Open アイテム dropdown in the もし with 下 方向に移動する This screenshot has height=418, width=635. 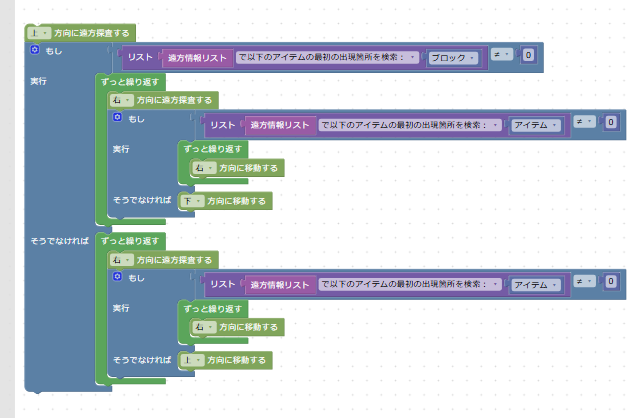[x=536, y=125]
